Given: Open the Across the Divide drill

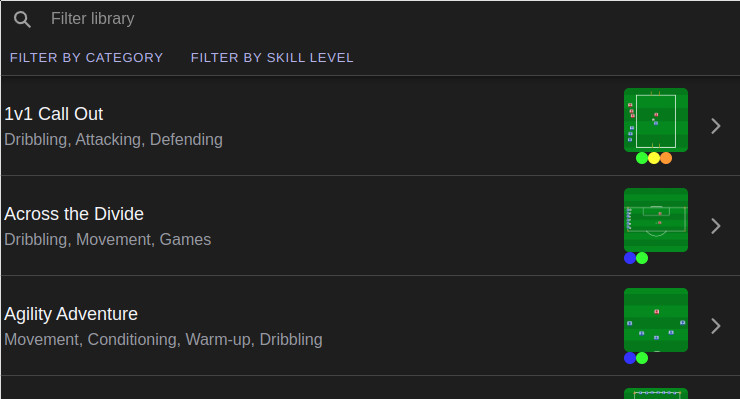Looking at the screenshot, I should pyautogui.click(x=370, y=226).
